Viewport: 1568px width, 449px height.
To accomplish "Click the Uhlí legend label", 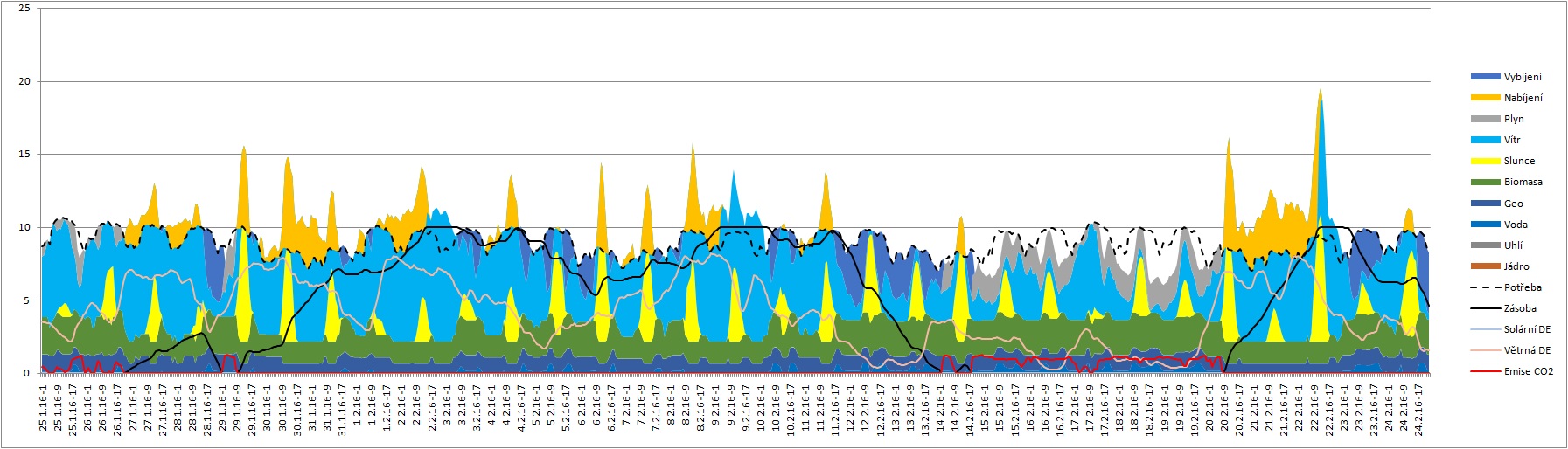I will click(1513, 245).
